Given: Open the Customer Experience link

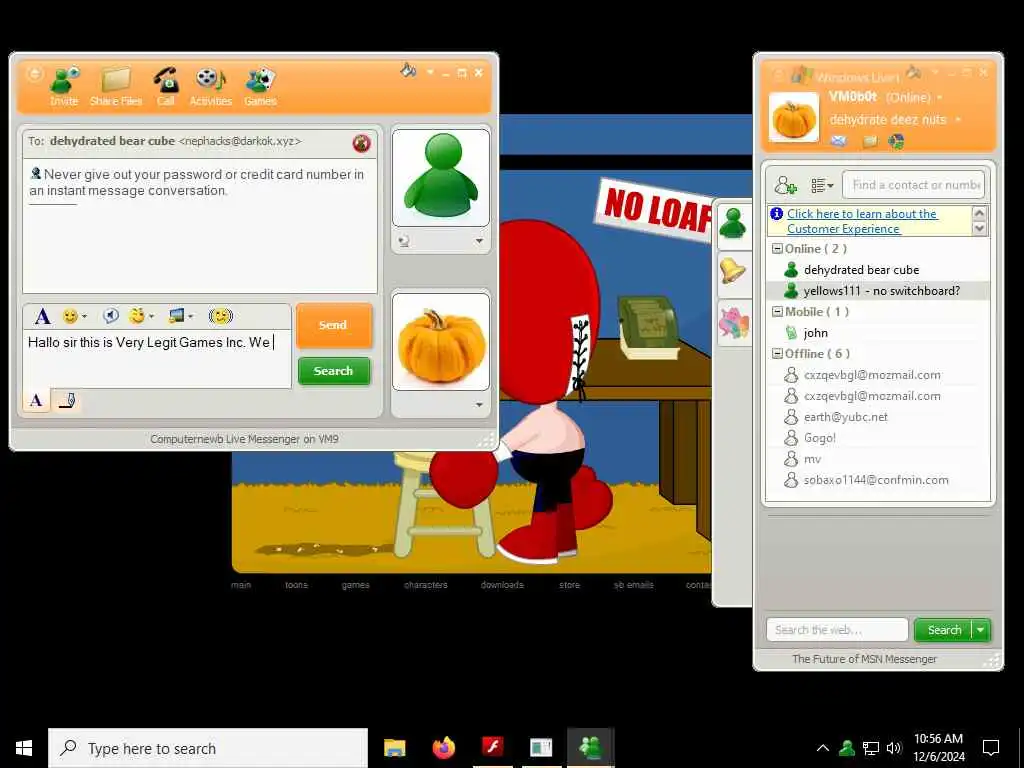Looking at the screenshot, I should tap(862, 221).
